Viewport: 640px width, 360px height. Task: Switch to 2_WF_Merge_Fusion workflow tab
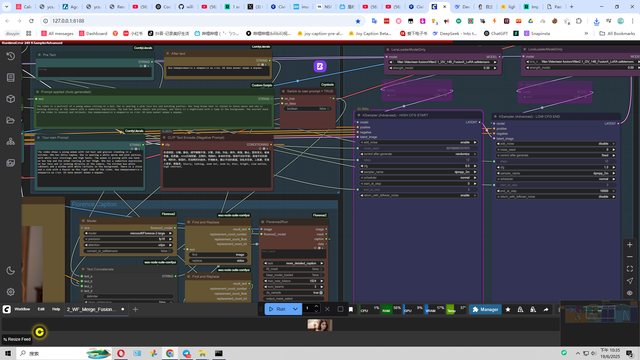click(x=91, y=309)
